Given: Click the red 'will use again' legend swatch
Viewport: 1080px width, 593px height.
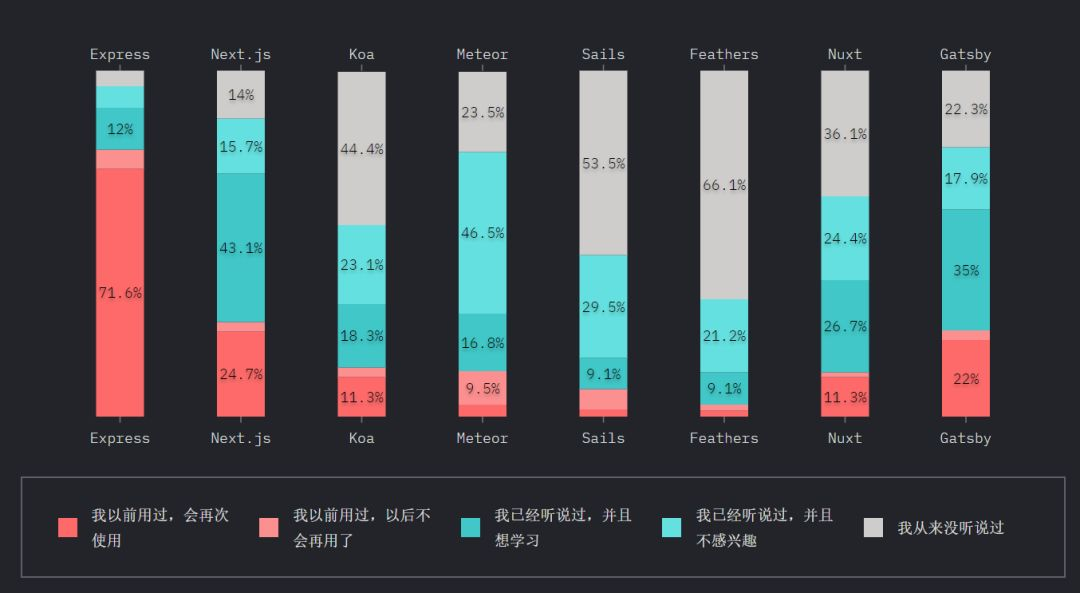Looking at the screenshot, I should click(x=68, y=528).
